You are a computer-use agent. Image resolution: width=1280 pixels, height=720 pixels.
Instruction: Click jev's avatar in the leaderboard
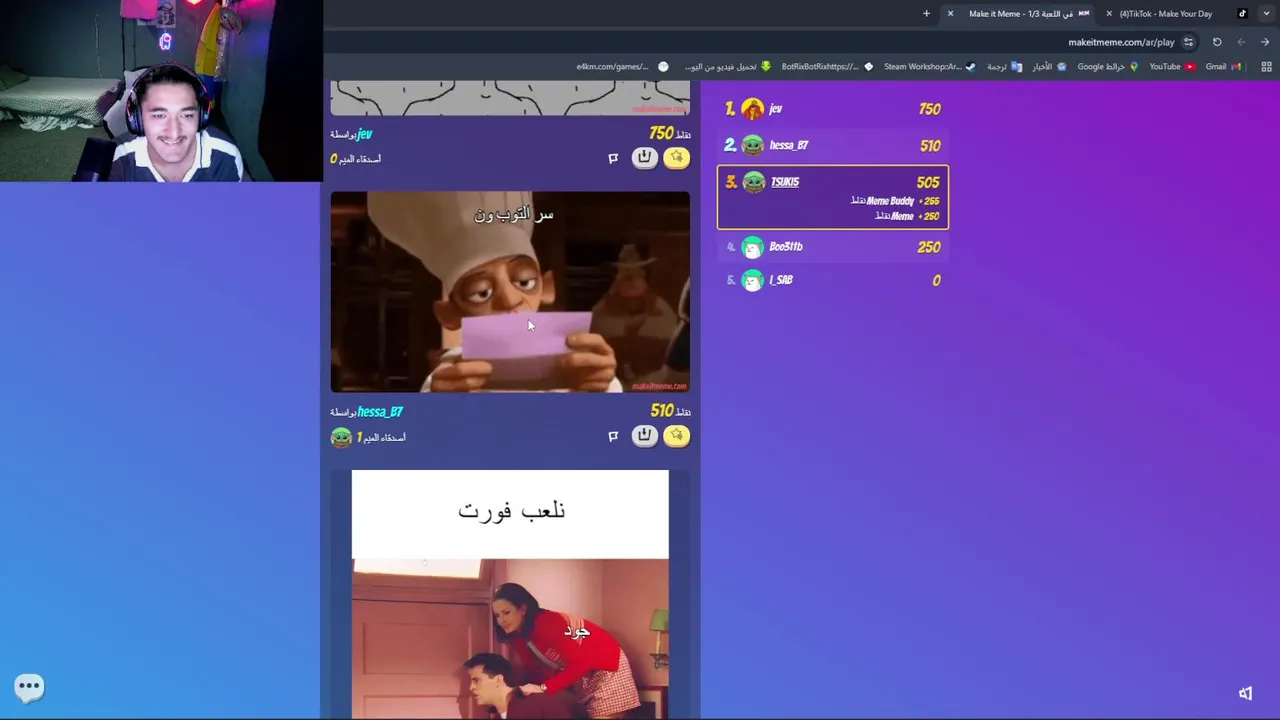pyautogui.click(x=753, y=109)
